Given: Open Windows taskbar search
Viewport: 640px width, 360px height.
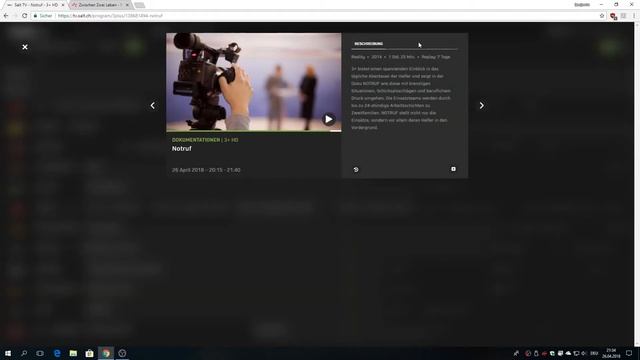Looking at the screenshot, I should coord(24,353).
